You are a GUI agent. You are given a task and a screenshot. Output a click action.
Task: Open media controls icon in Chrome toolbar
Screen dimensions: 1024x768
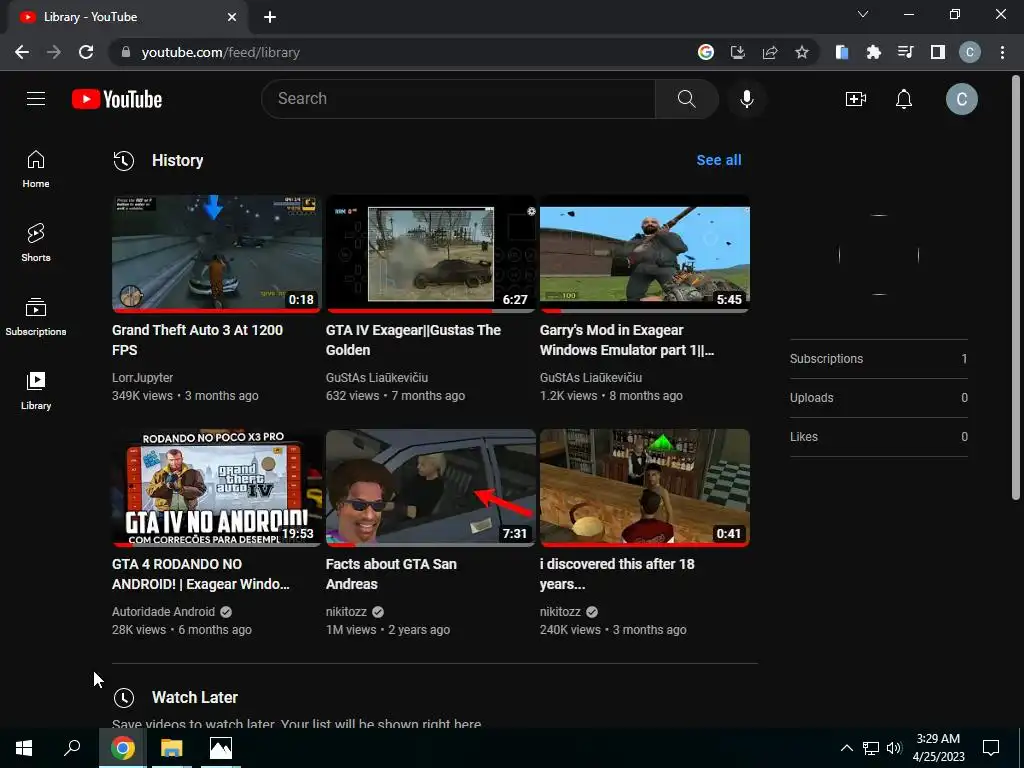pyautogui.click(x=906, y=52)
